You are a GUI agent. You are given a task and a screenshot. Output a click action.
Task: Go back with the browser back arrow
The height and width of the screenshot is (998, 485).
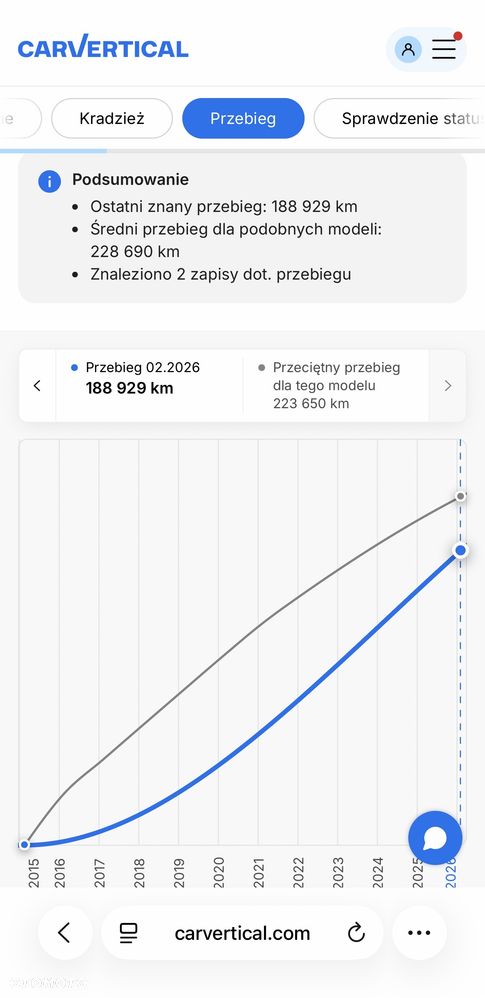pyautogui.click(x=64, y=932)
